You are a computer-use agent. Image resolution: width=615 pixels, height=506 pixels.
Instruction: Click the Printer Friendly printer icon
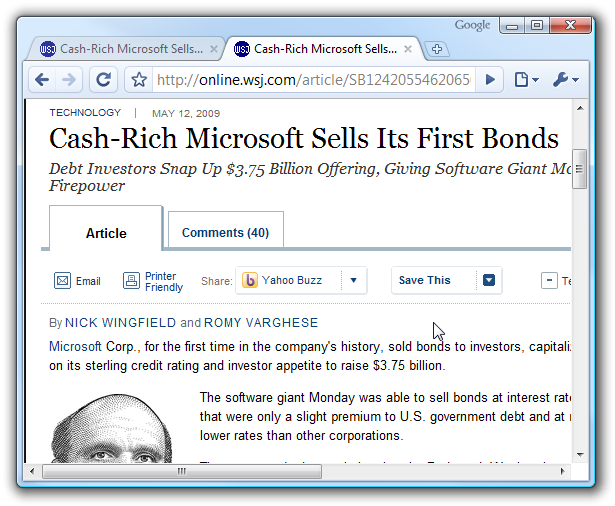pyautogui.click(x=131, y=280)
